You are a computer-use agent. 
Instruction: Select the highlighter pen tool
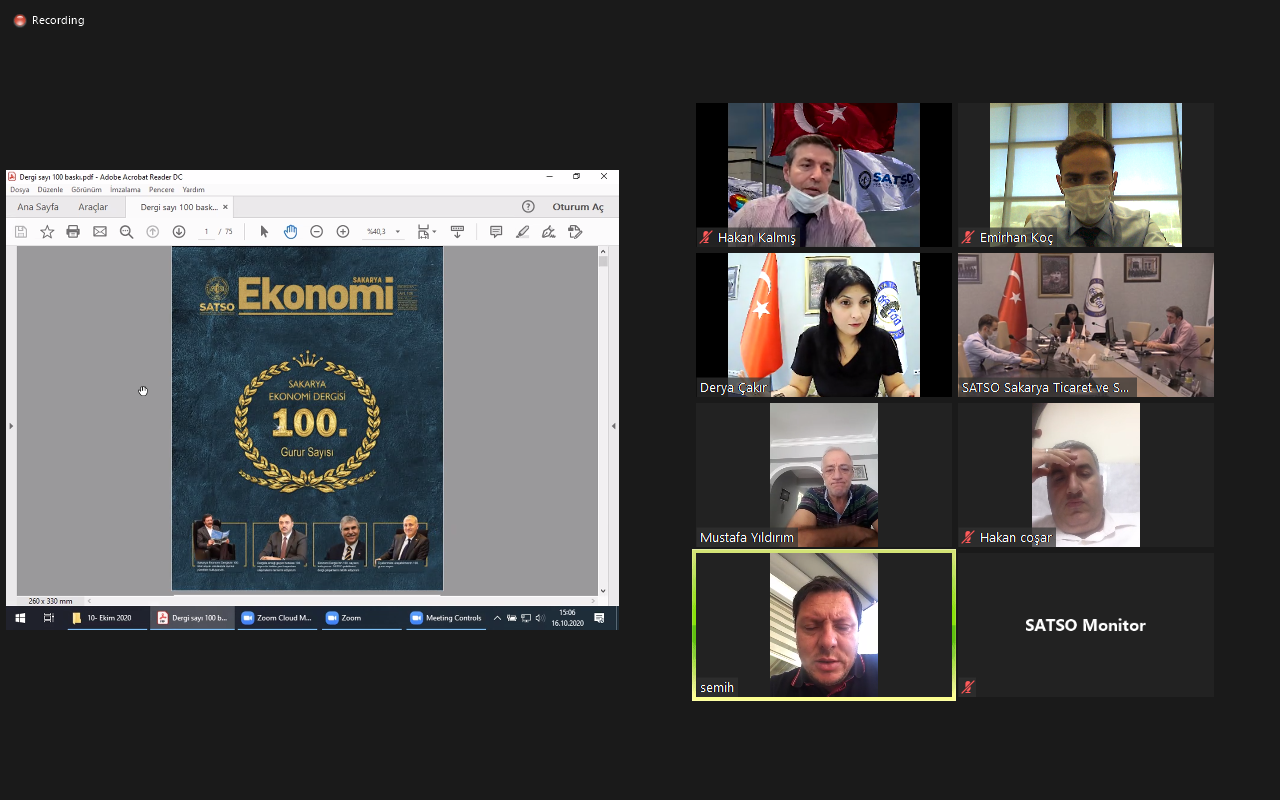(522, 232)
